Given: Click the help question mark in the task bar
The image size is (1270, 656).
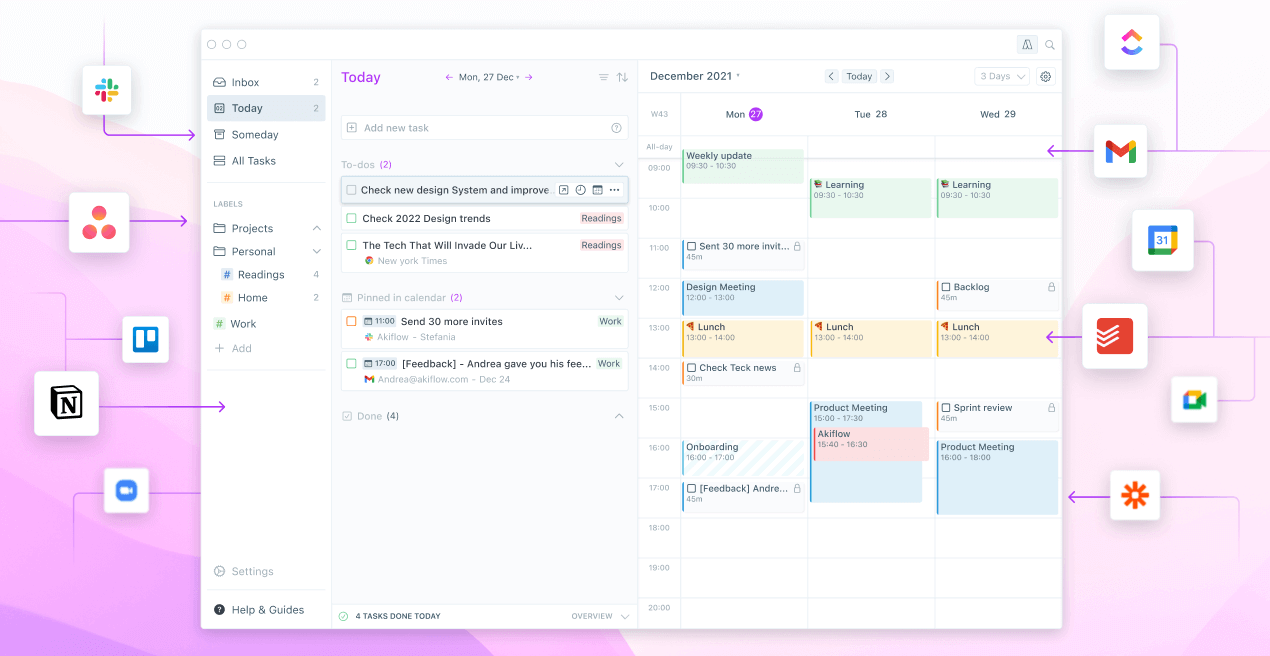Looking at the screenshot, I should coord(616,128).
